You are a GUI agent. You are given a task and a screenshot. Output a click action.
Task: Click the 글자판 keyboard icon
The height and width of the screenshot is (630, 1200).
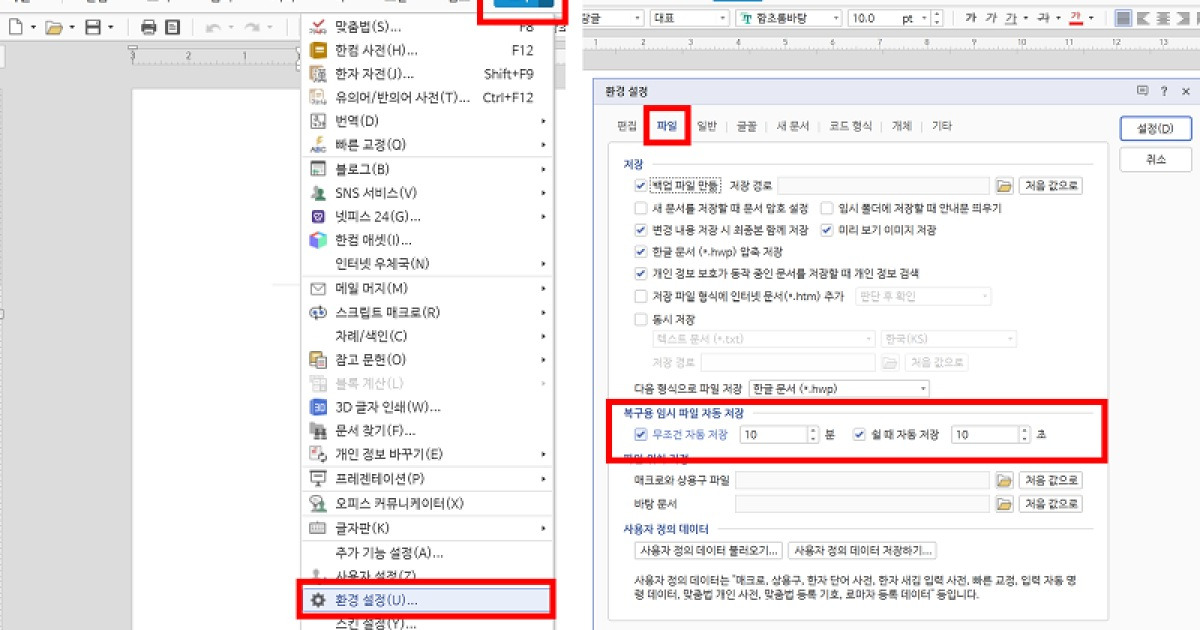[319, 528]
